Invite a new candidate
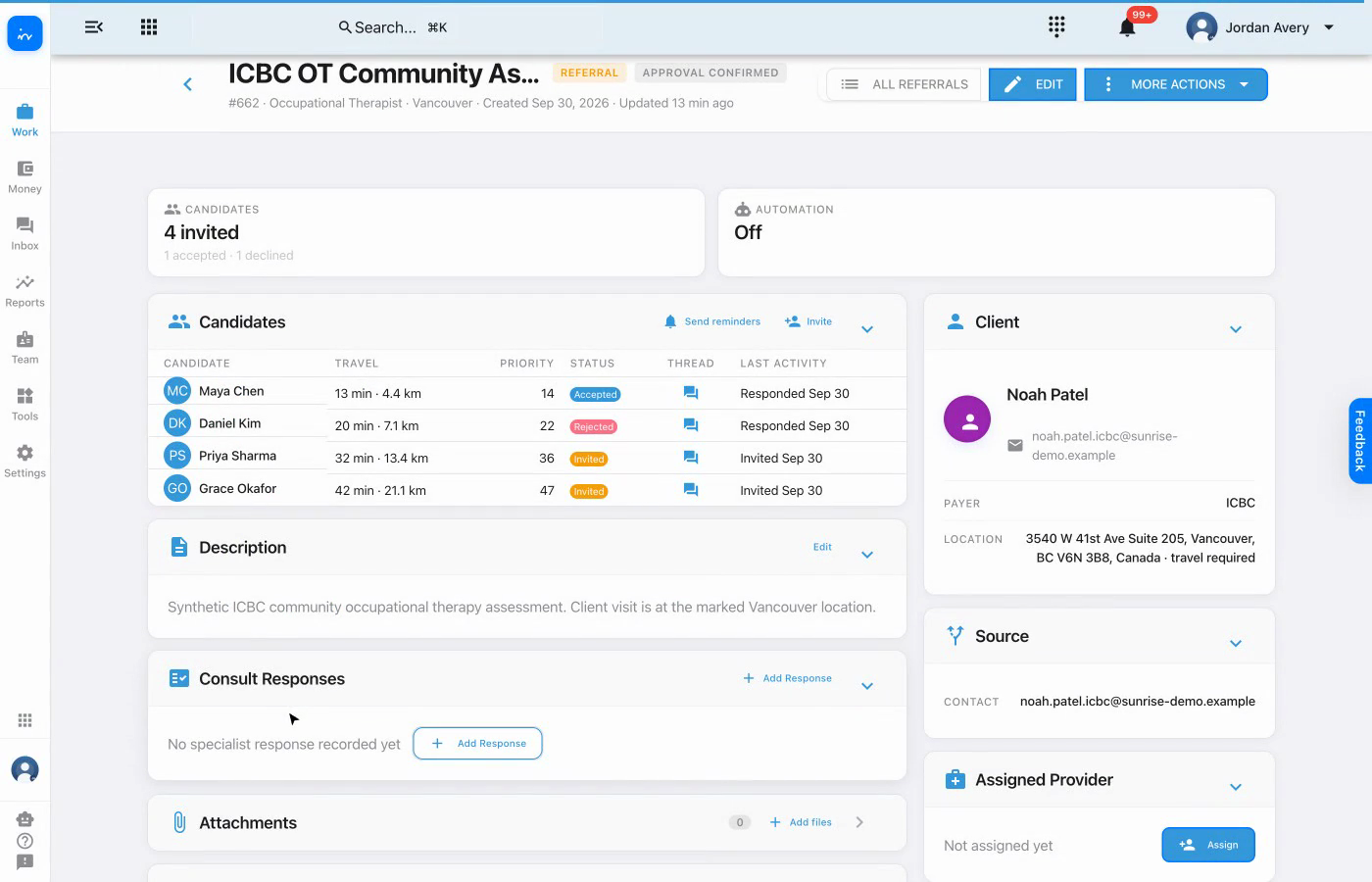 [x=808, y=321]
